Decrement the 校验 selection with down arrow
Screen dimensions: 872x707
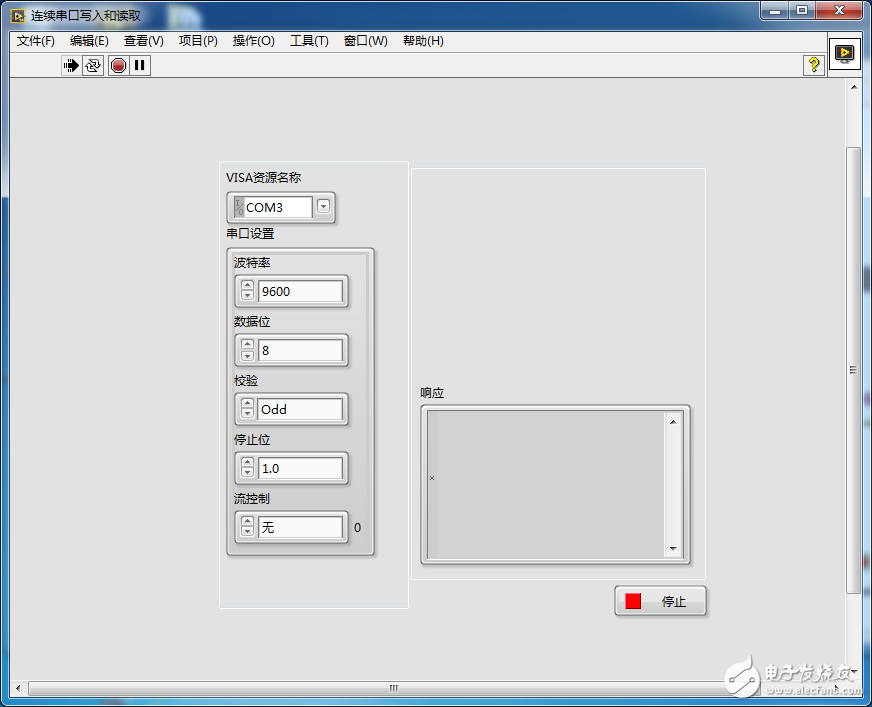coord(247,414)
